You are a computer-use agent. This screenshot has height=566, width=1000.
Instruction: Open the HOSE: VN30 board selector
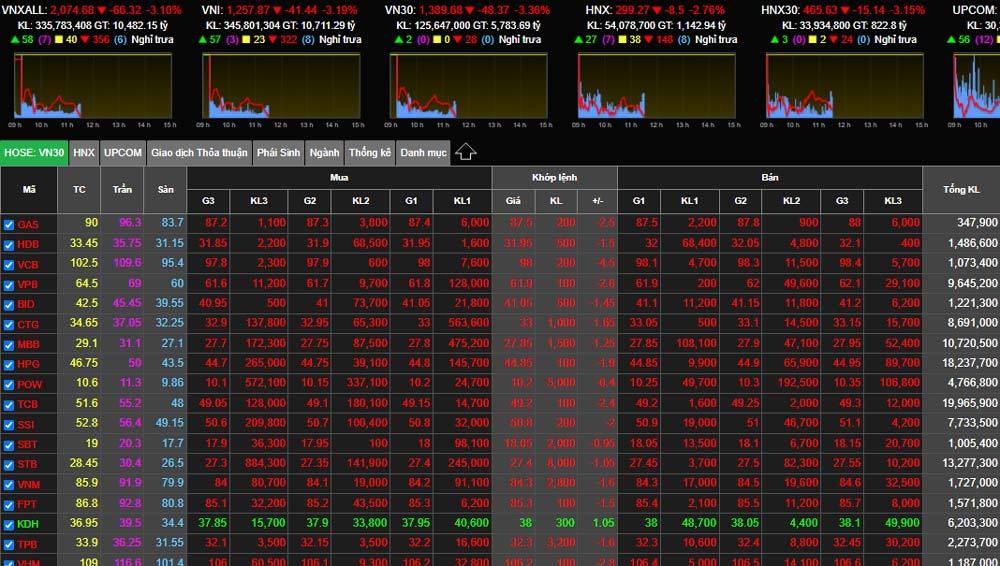(x=34, y=153)
